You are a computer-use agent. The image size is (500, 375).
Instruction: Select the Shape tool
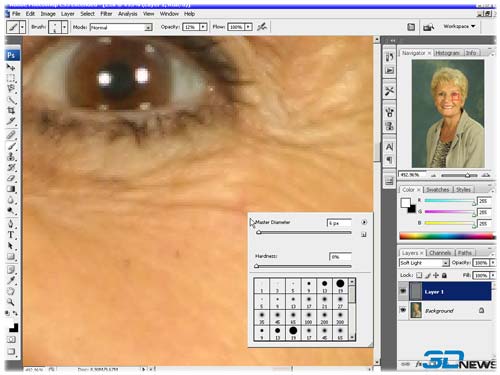pyautogui.click(x=11, y=257)
